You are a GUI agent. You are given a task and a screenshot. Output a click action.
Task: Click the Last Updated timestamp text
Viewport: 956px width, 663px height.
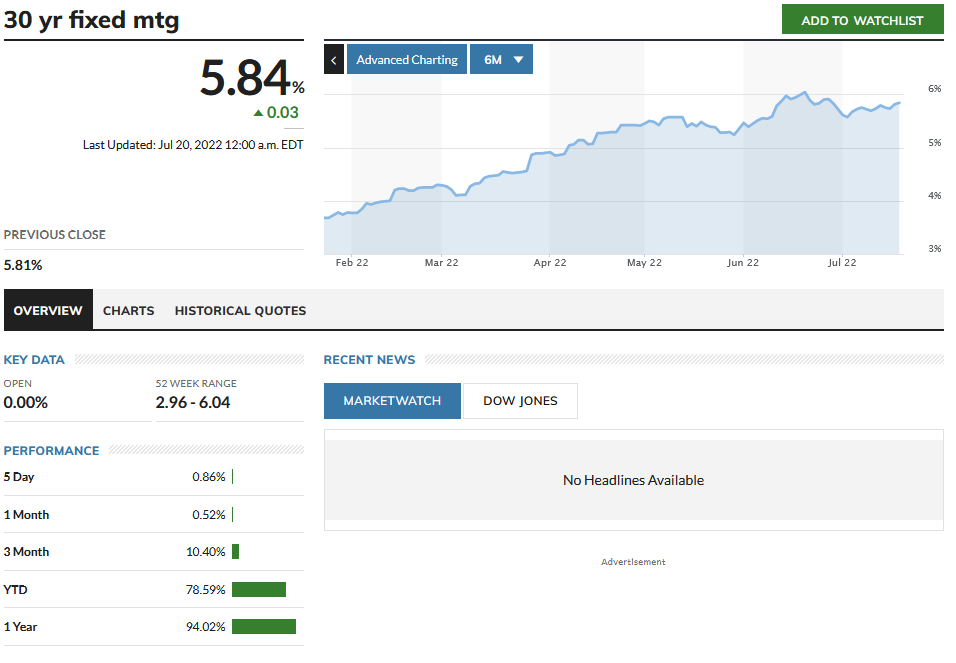click(x=193, y=145)
